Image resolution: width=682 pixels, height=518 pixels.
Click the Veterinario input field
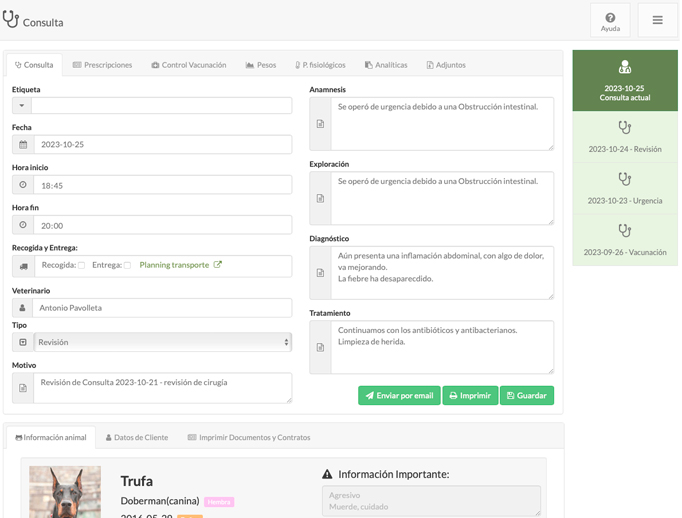coord(162,308)
